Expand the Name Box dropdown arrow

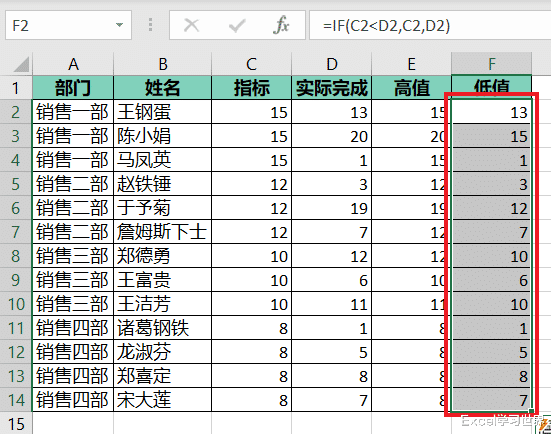[x=119, y=25]
